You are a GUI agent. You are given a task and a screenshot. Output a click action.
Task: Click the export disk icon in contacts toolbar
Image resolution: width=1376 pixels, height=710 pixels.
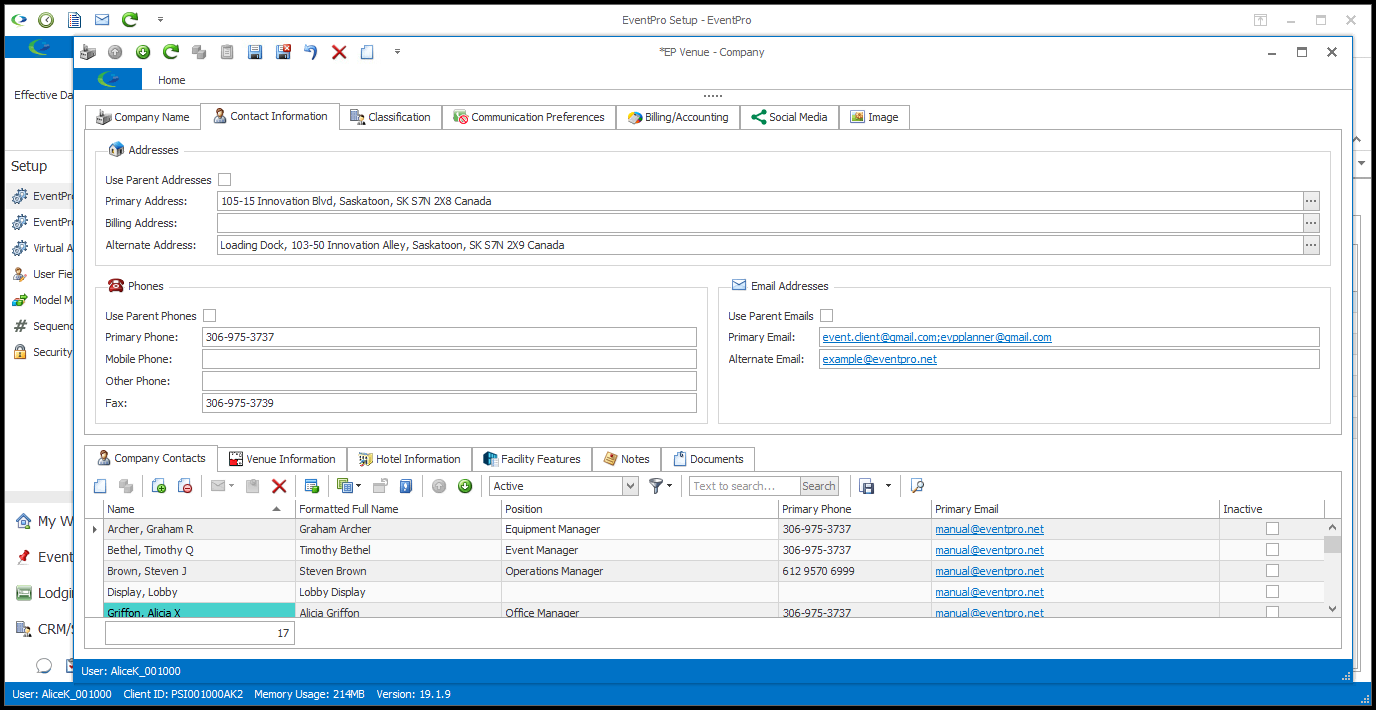tap(867, 486)
